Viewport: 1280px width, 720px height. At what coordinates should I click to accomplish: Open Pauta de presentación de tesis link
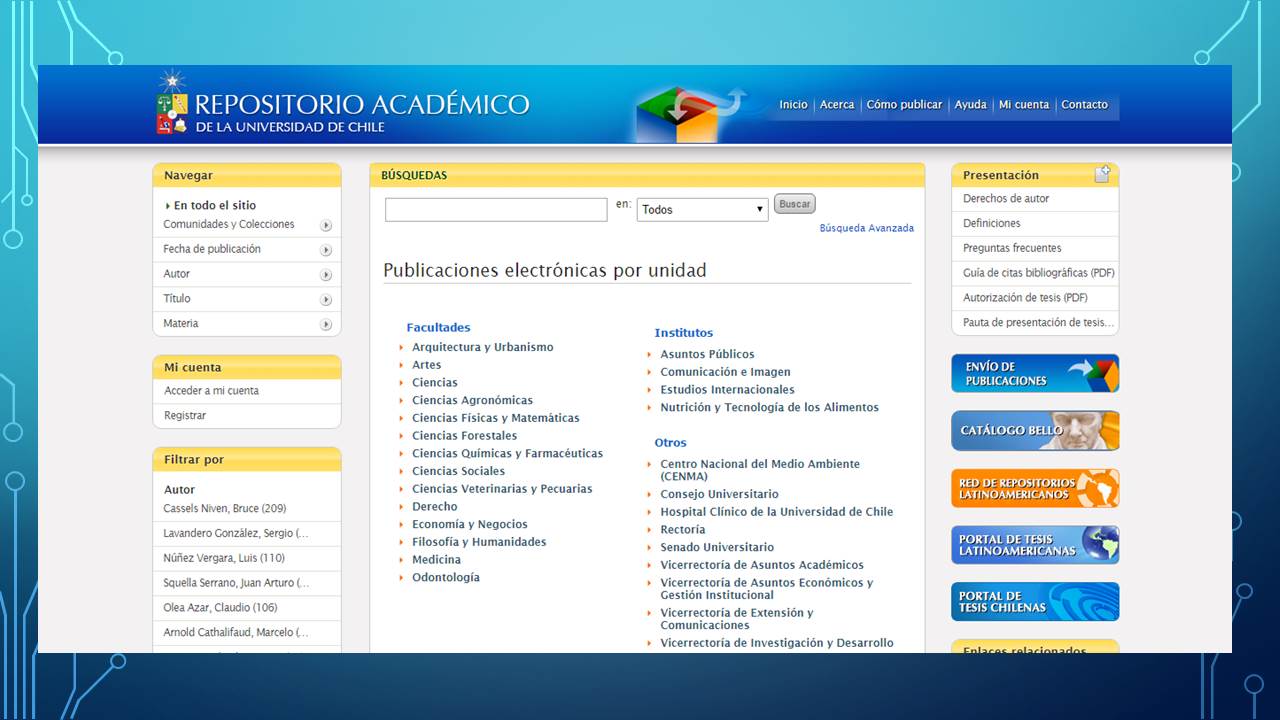[x=1038, y=323]
